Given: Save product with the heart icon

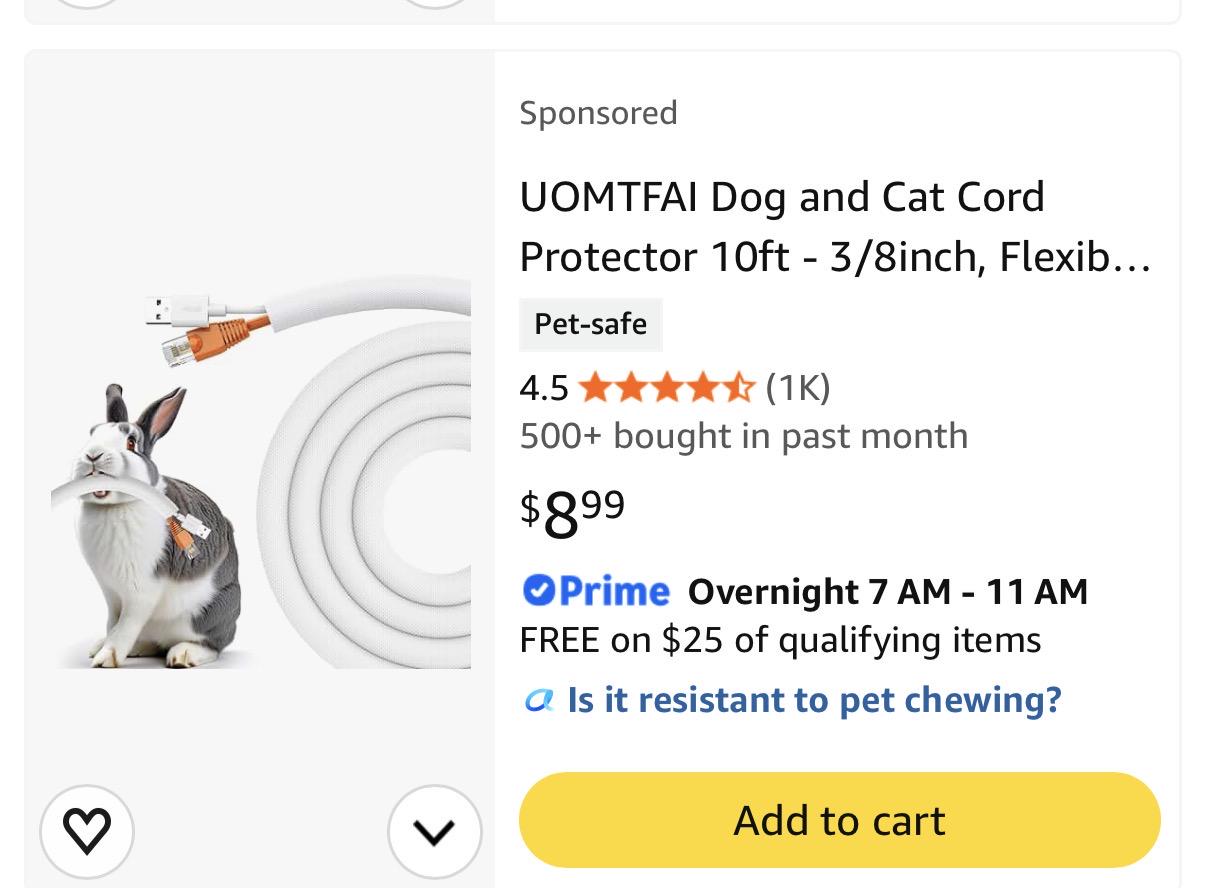Looking at the screenshot, I should [86, 831].
